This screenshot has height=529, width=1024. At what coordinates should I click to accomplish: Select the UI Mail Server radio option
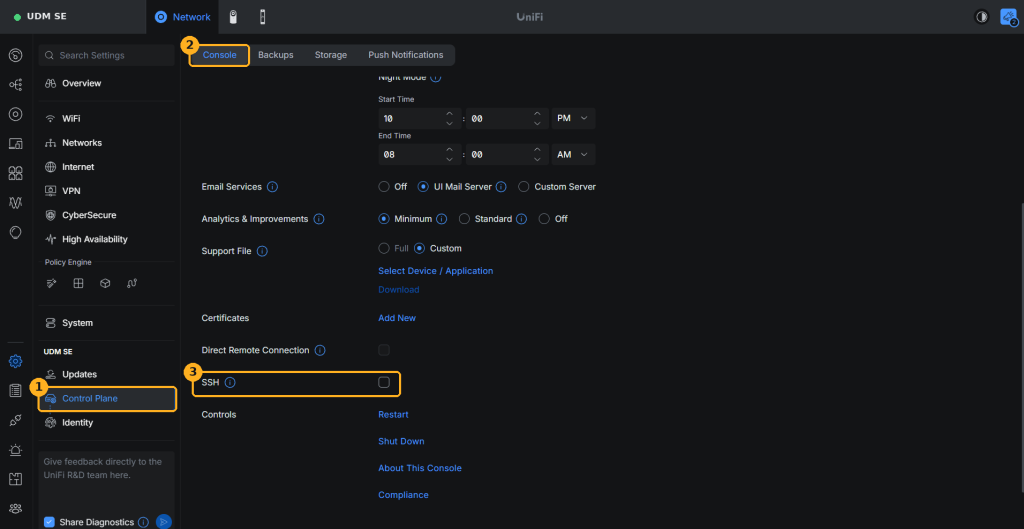[423, 187]
